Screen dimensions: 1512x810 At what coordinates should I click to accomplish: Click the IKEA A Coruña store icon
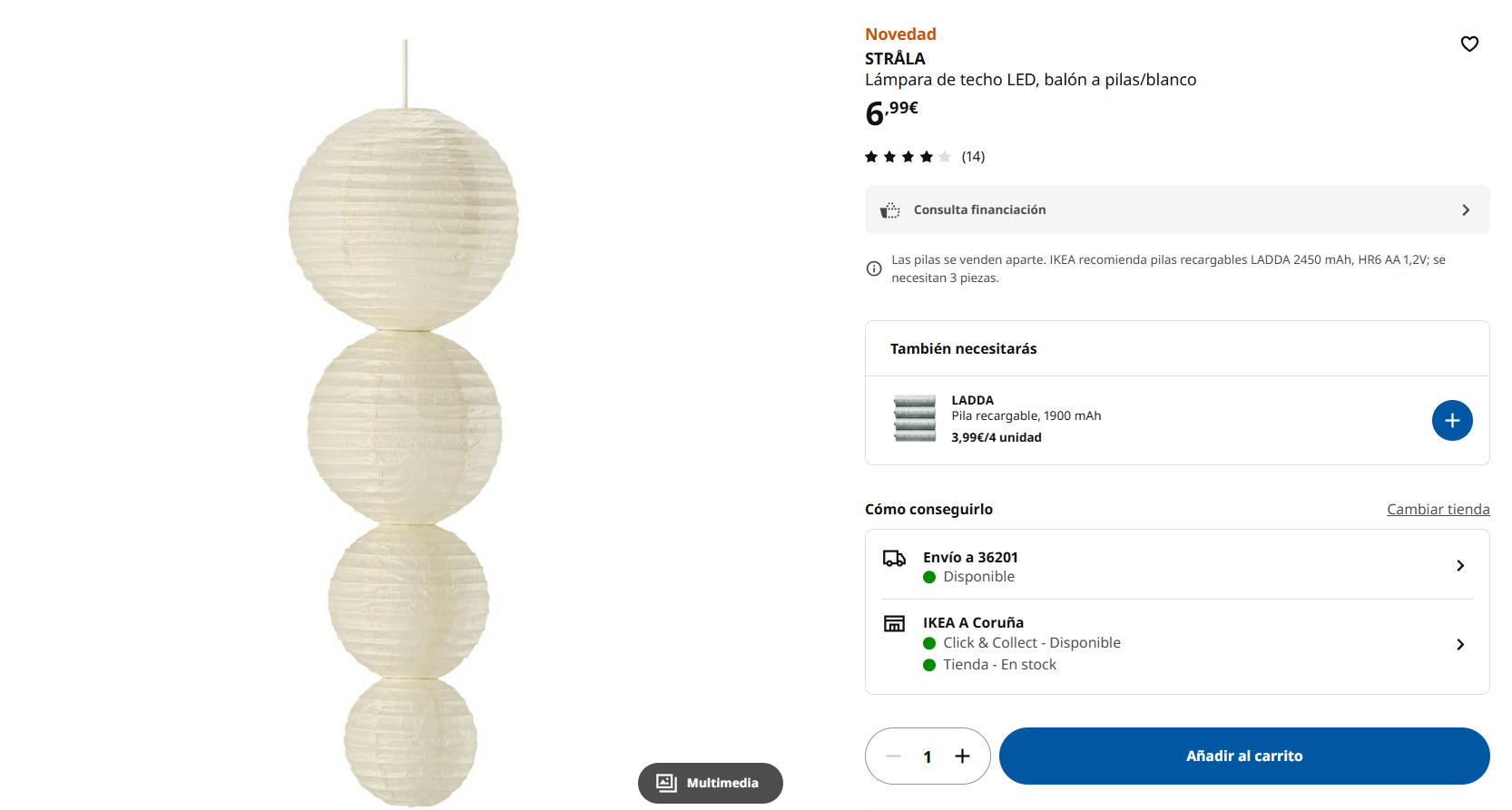coord(894,623)
